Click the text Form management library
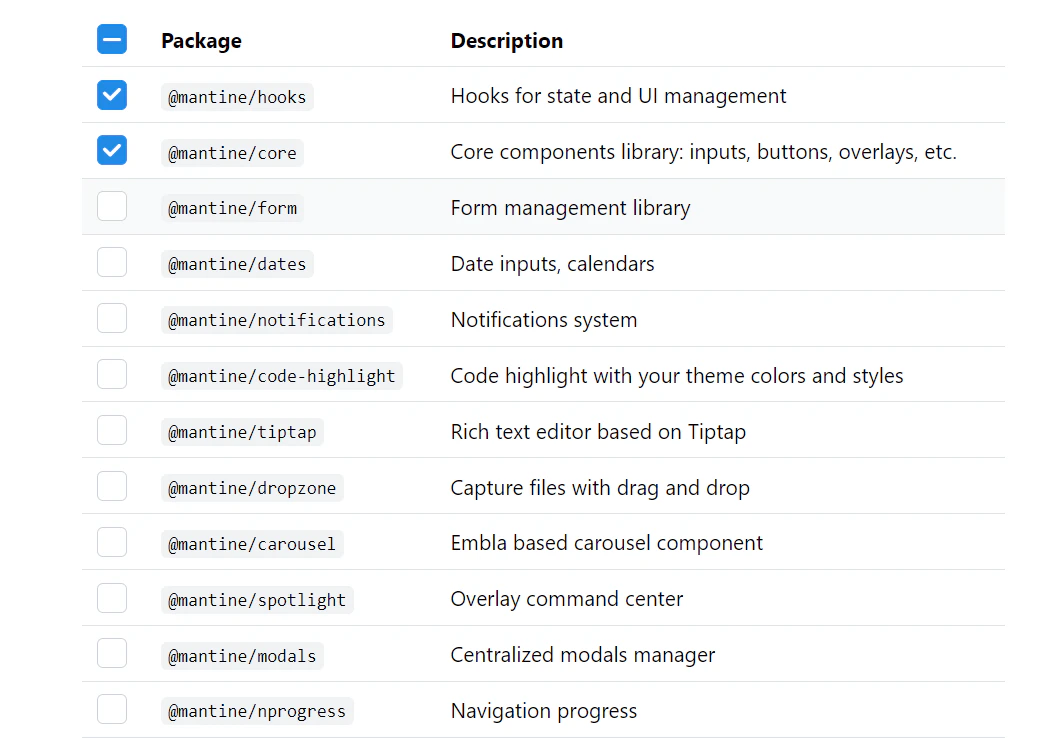This screenshot has width=1050, height=738. tap(570, 208)
